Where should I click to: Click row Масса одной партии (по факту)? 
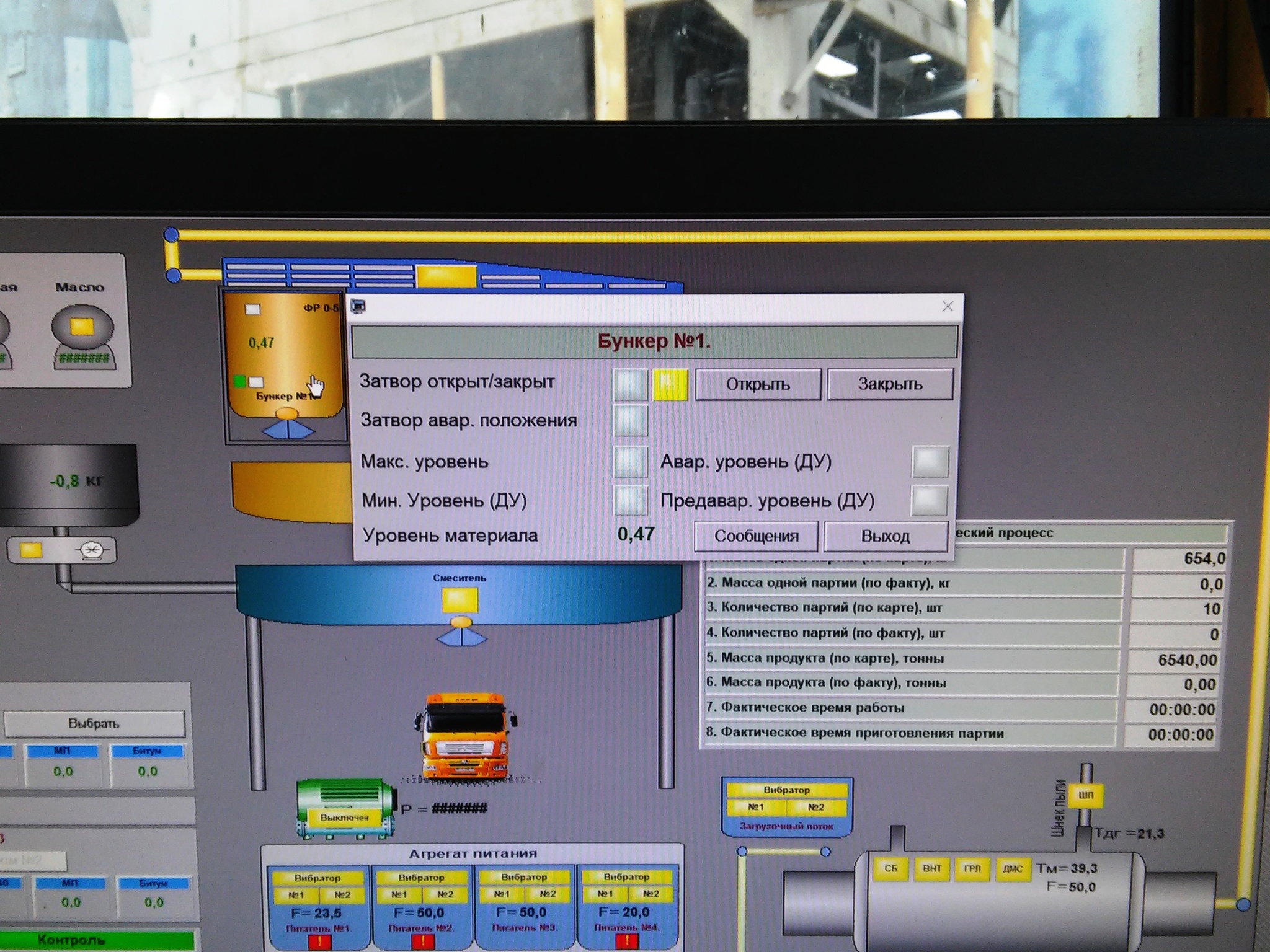click(x=913, y=583)
